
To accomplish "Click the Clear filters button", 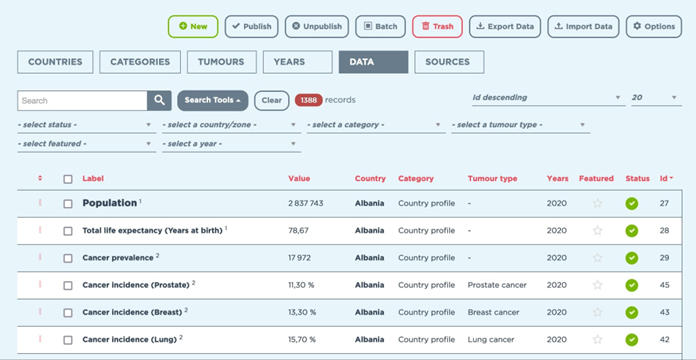I will tap(272, 100).
